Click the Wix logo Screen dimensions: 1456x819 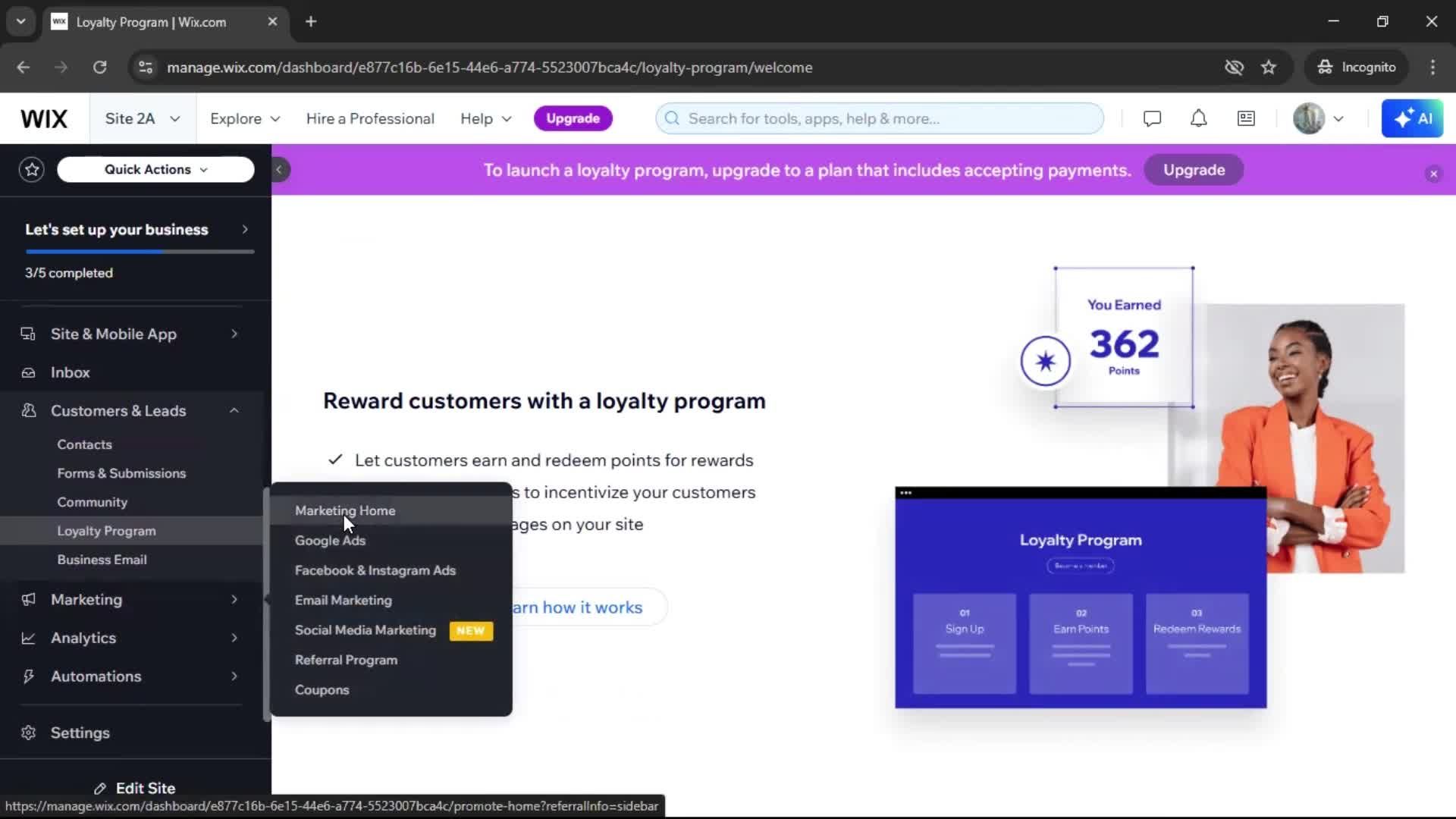click(44, 119)
